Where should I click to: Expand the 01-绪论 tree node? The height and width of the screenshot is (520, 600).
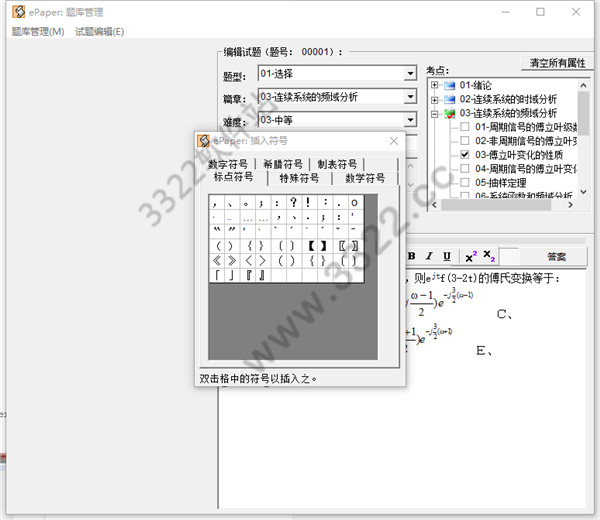[434, 85]
